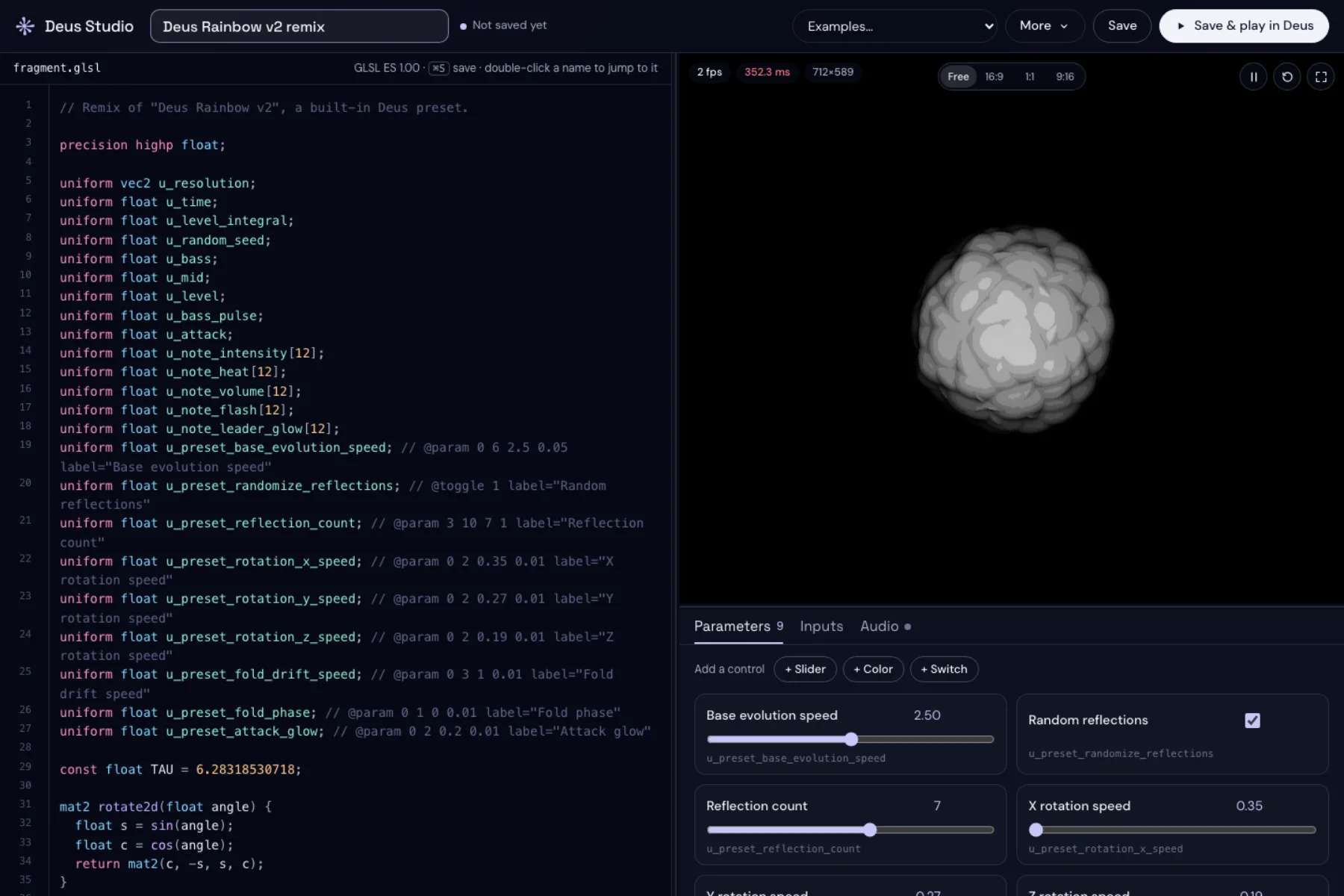
Task: Set preview aspect ratio to 1:1
Action: point(1030,77)
